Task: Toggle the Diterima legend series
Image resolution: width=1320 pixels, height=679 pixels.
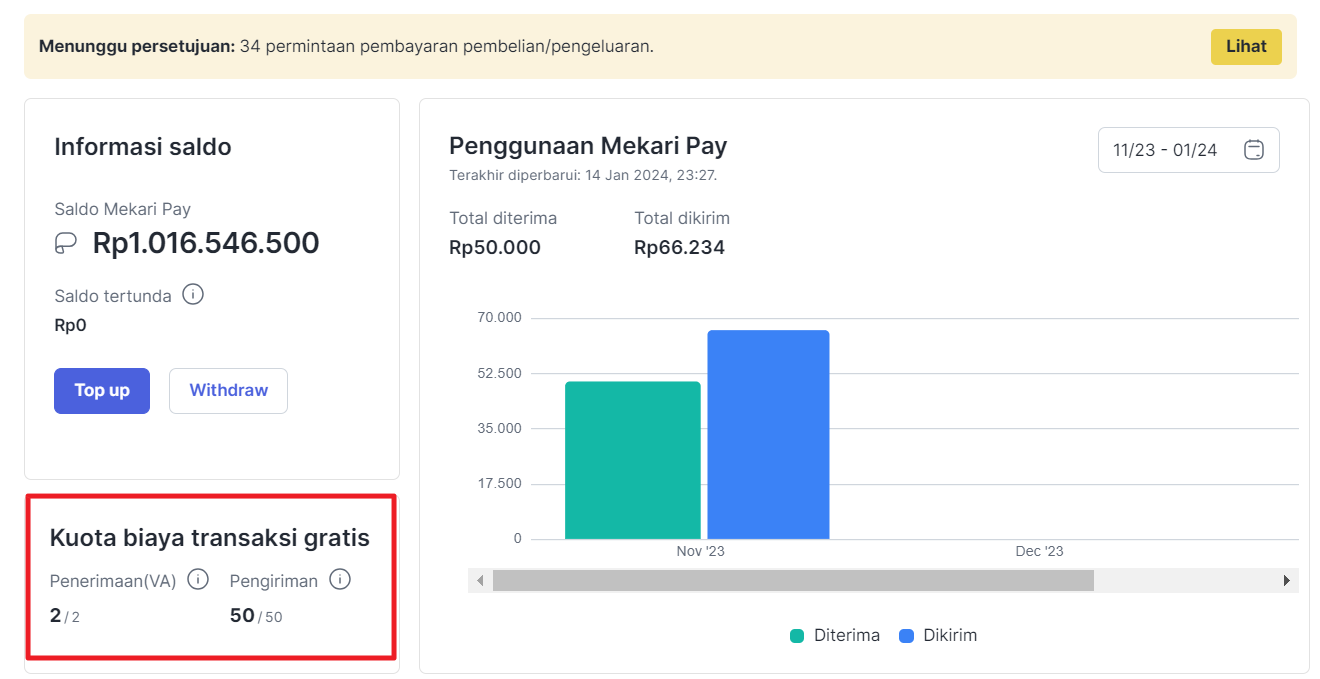Action: (835, 636)
